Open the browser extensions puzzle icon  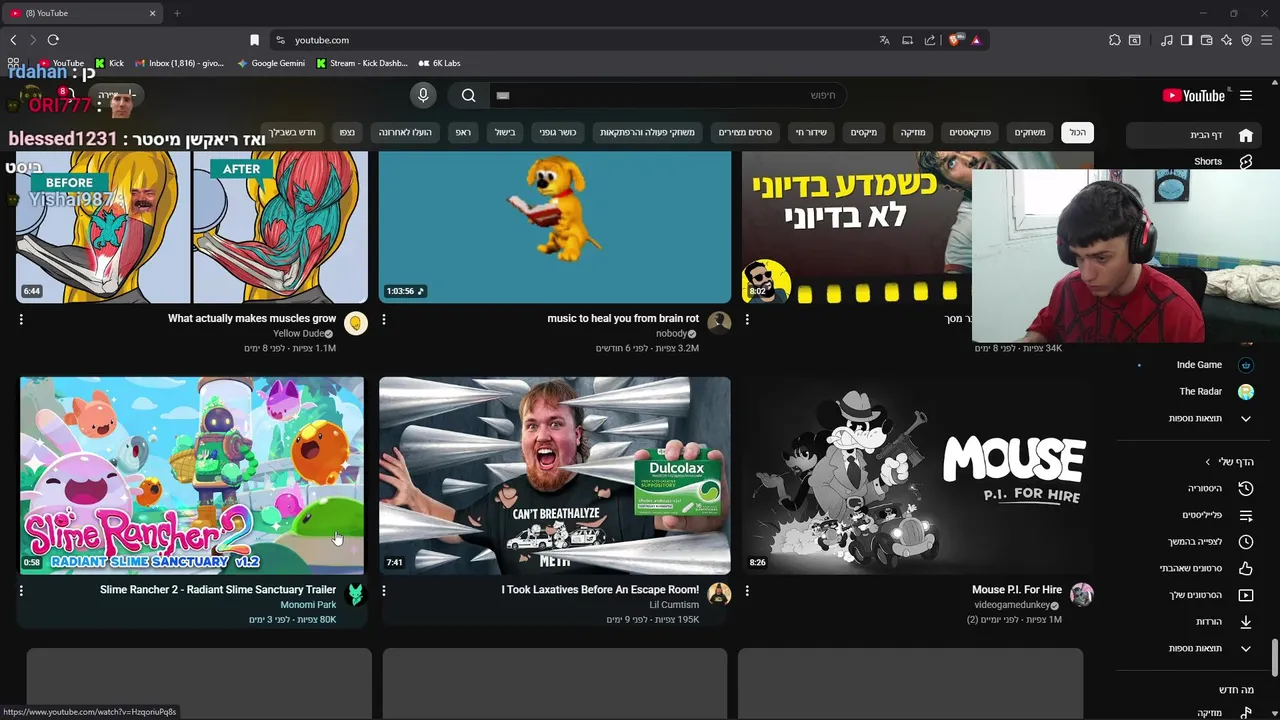click(1114, 40)
